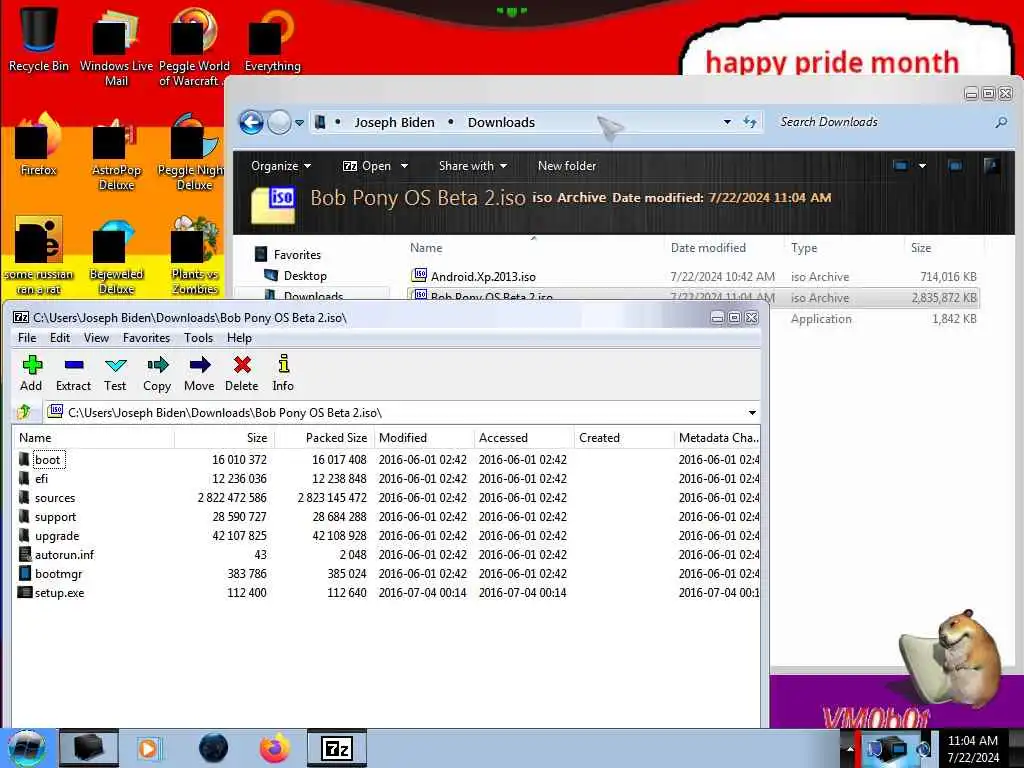Click Downloads in the Explorer breadcrumb
1024x768 pixels.
[x=501, y=122]
